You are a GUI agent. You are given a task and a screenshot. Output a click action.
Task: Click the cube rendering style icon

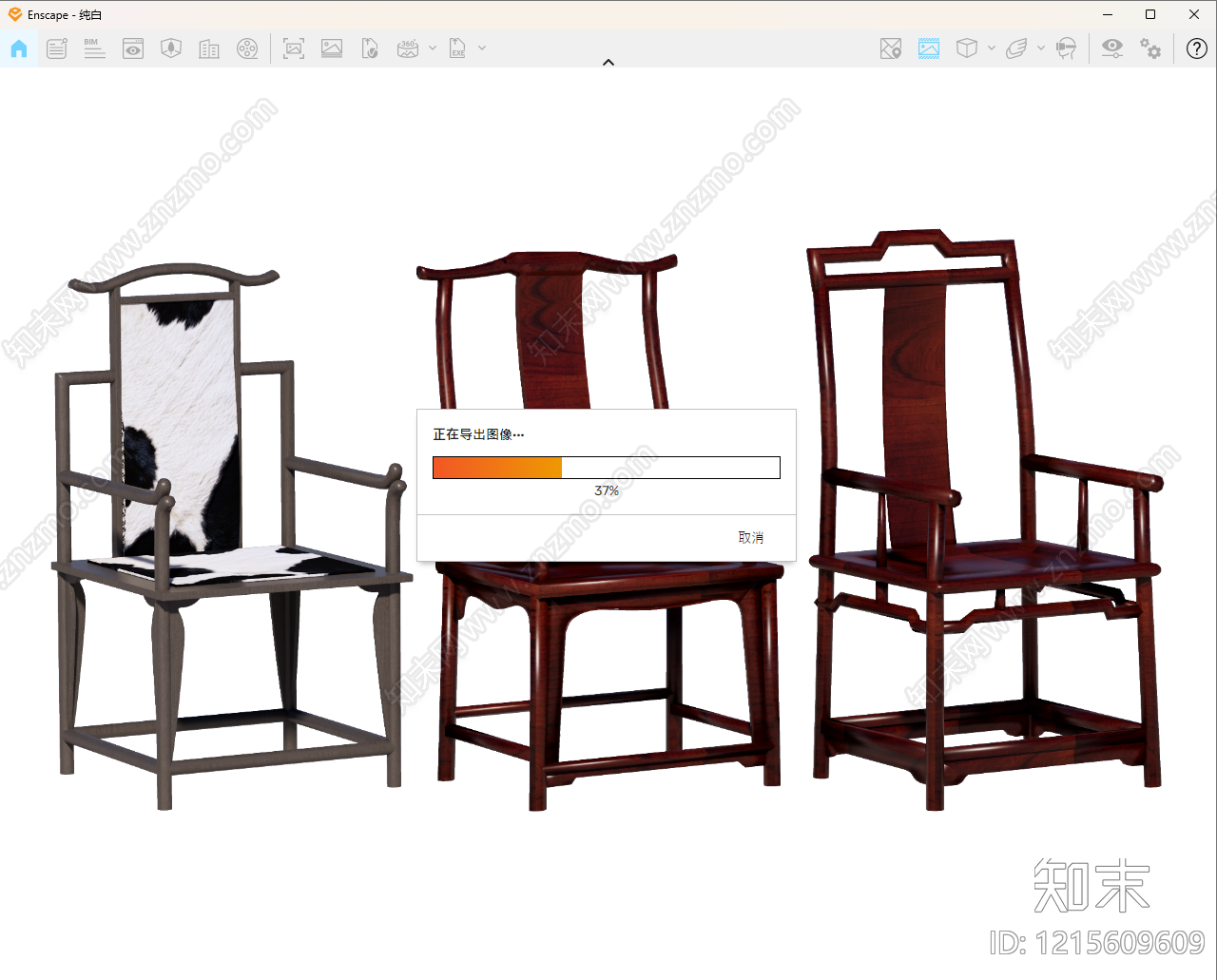point(967,48)
